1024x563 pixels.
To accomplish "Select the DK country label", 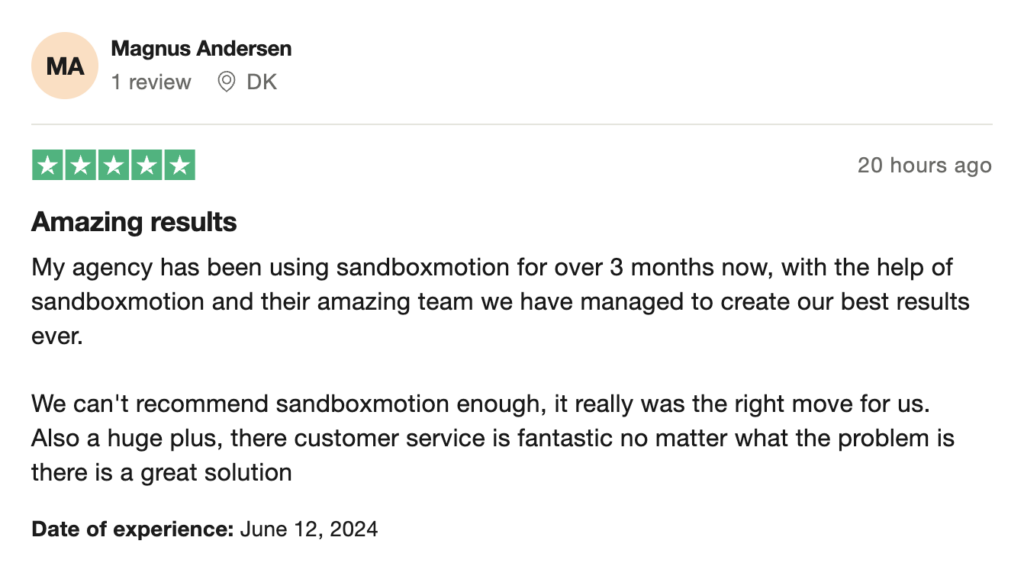I will (x=262, y=82).
